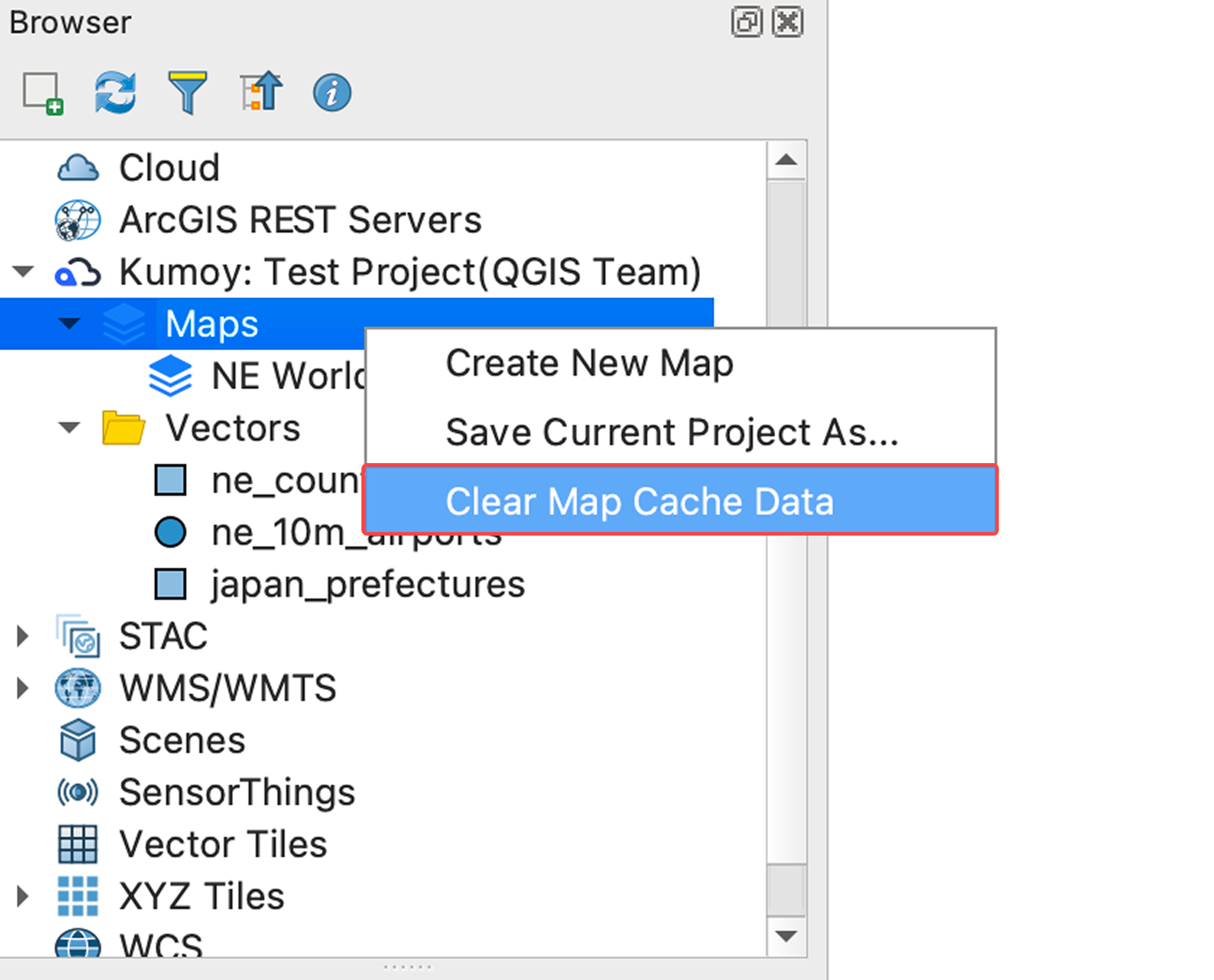
Task: Click the SensorThings icon
Action: pos(78,791)
